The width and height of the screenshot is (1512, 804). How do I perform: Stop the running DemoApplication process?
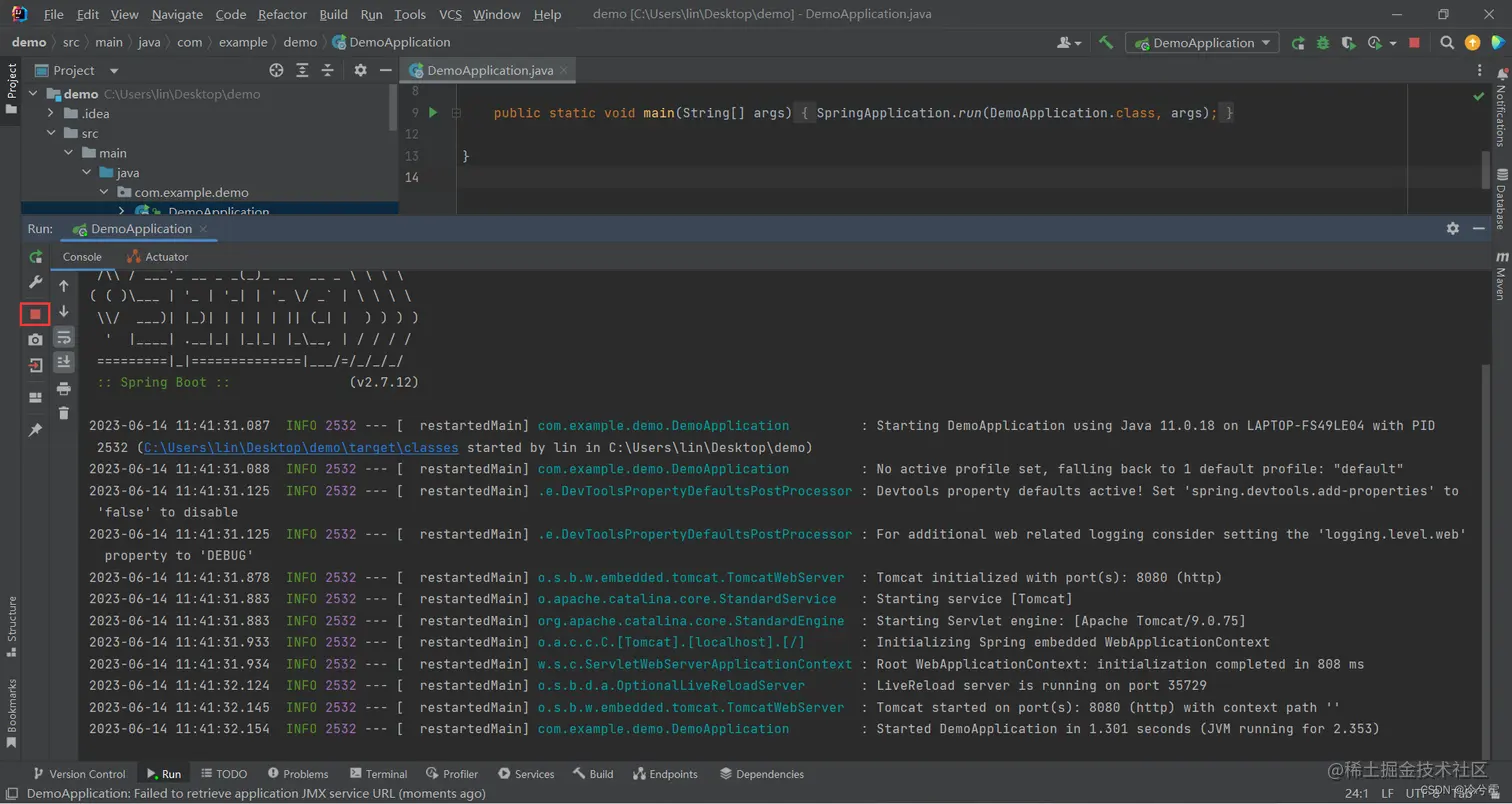[x=35, y=314]
